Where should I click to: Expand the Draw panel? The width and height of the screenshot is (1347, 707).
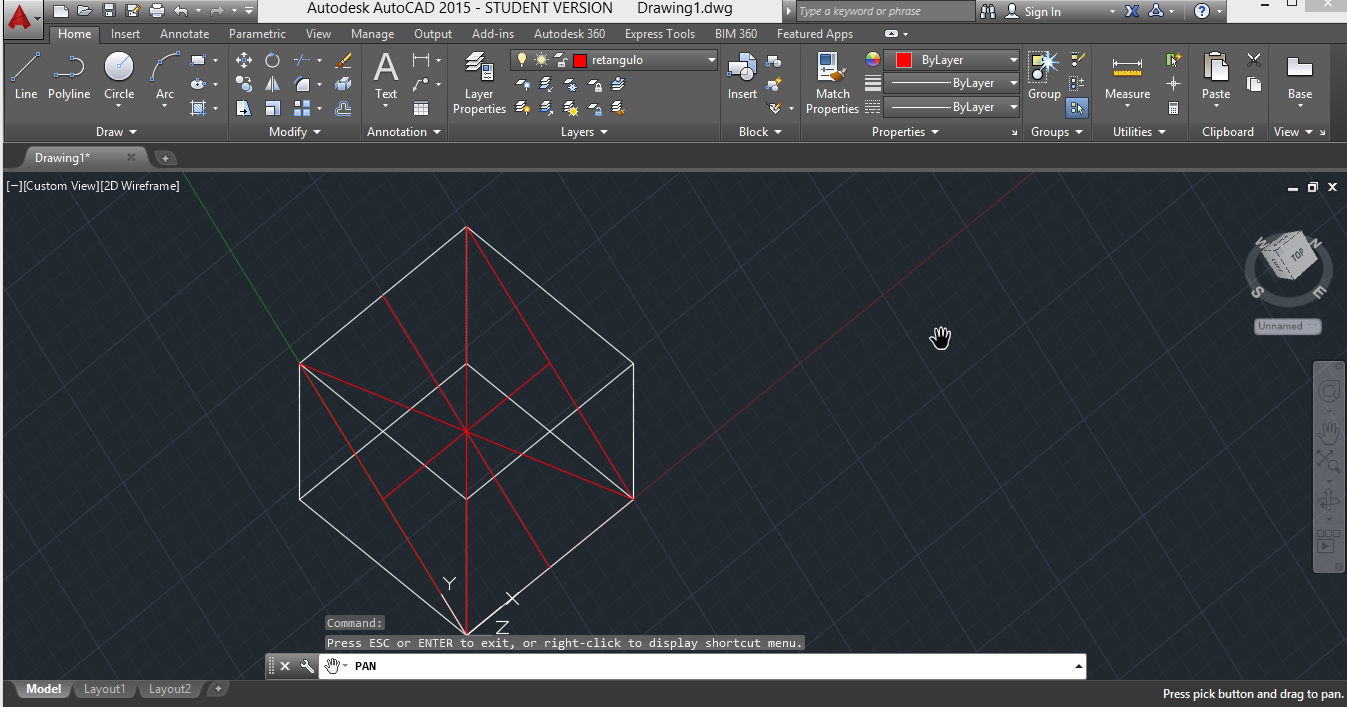point(116,132)
